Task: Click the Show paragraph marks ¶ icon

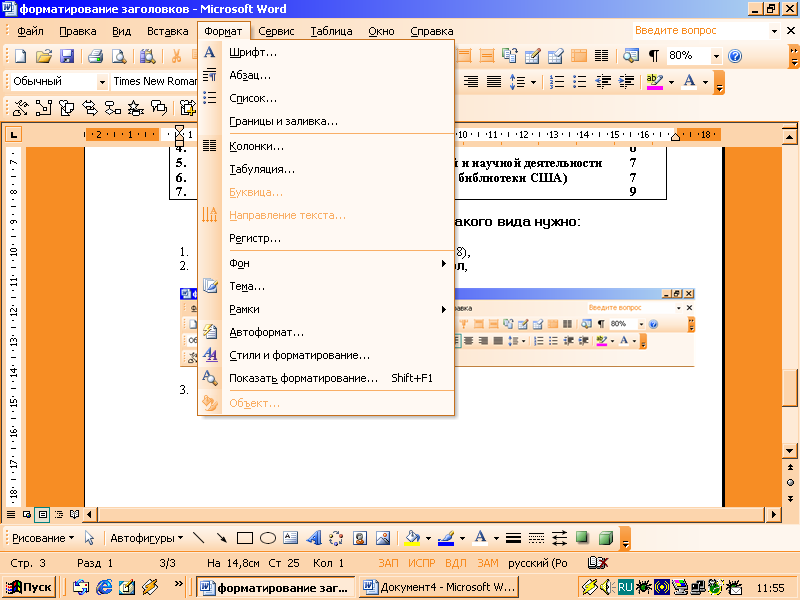Action: [654, 56]
